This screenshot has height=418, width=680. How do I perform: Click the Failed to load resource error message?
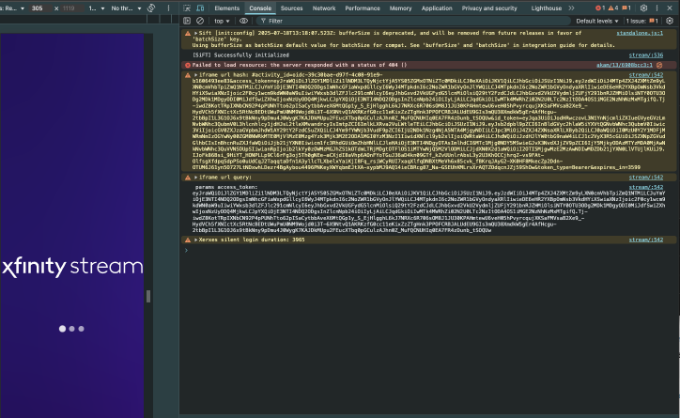click(x=299, y=65)
